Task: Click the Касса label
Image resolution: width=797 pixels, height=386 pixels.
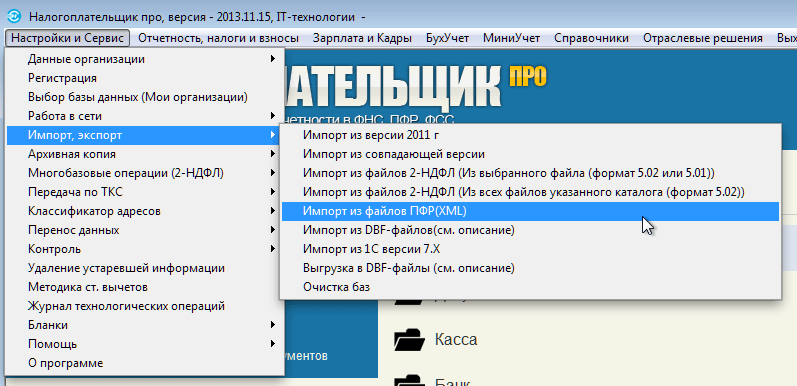Action: pos(456,339)
